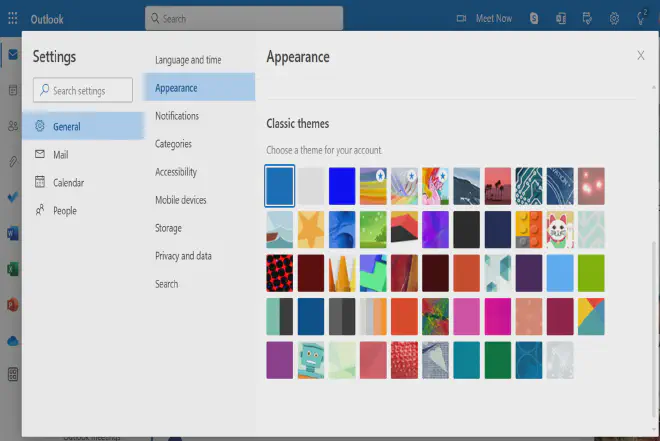This screenshot has width=660, height=441.
Task: Open Mail from the left app rail
Action: tap(13, 54)
